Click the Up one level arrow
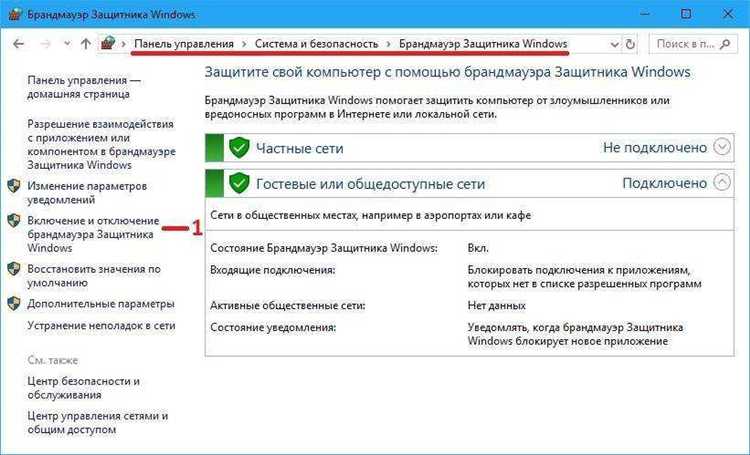The width and height of the screenshot is (750, 455). click(x=86, y=44)
